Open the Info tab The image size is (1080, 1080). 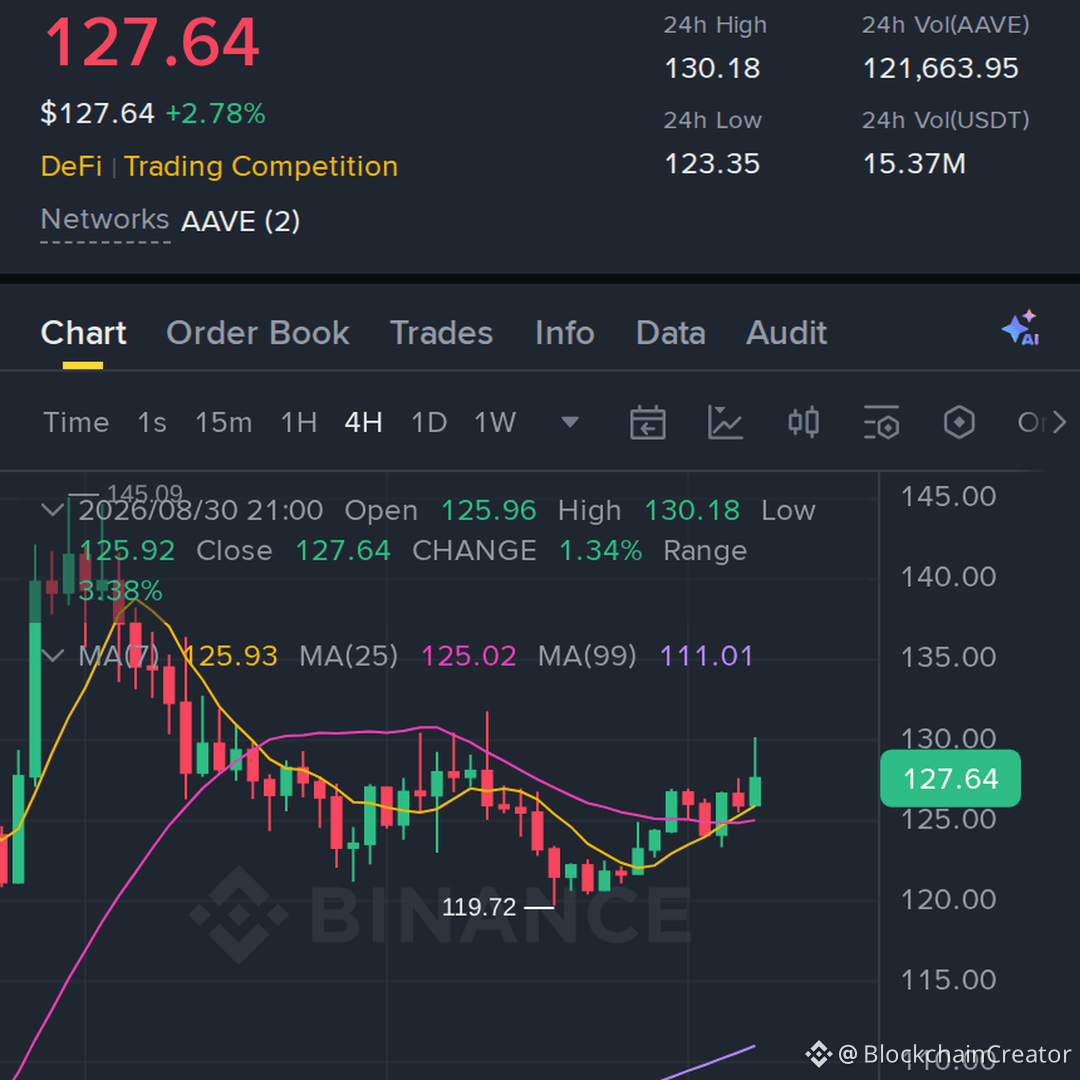pos(565,333)
